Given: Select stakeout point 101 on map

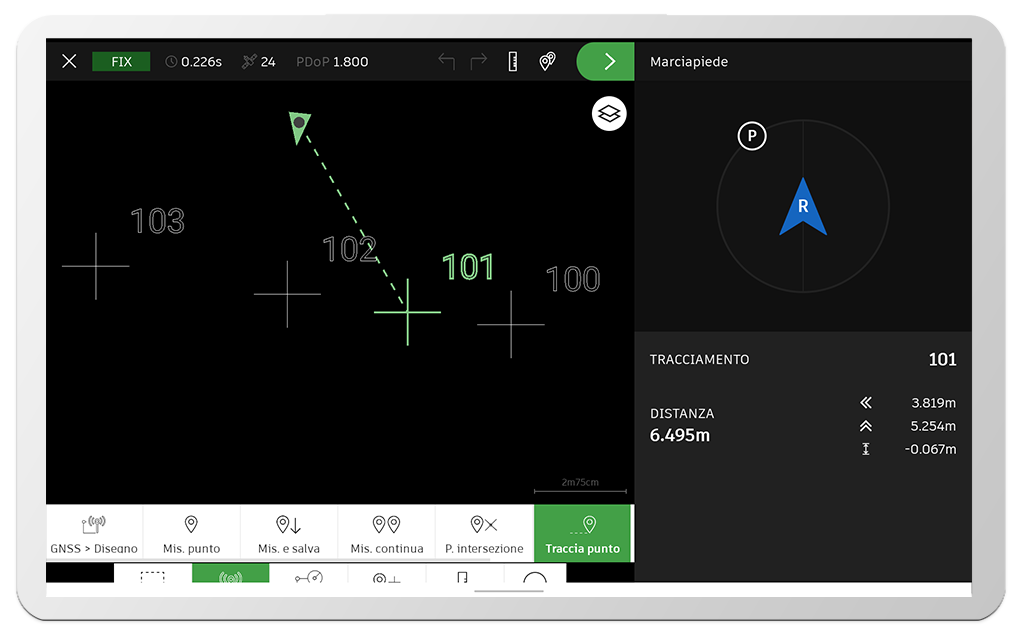Looking at the screenshot, I should point(407,312).
